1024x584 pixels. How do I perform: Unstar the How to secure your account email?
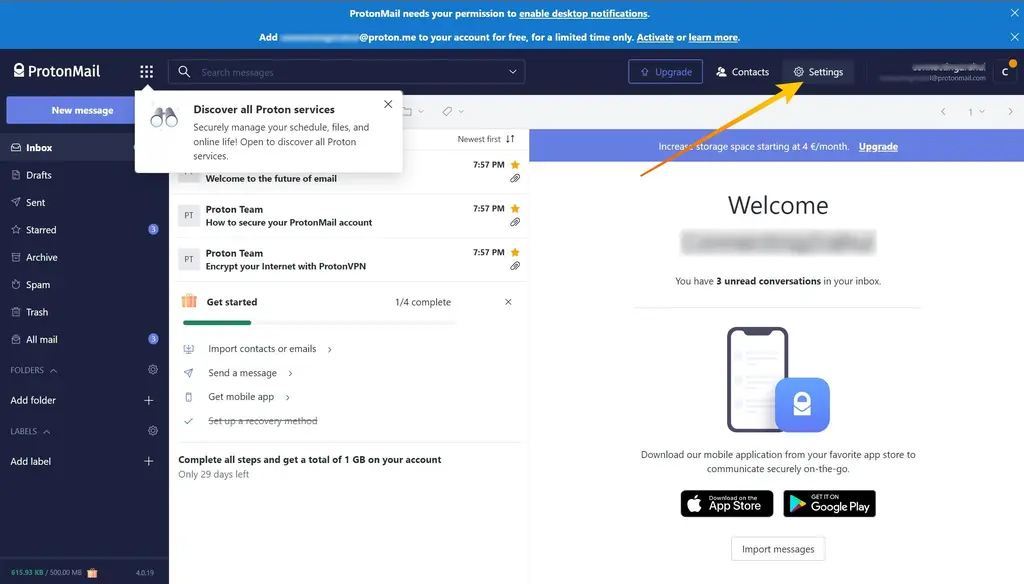[x=515, y=208]
